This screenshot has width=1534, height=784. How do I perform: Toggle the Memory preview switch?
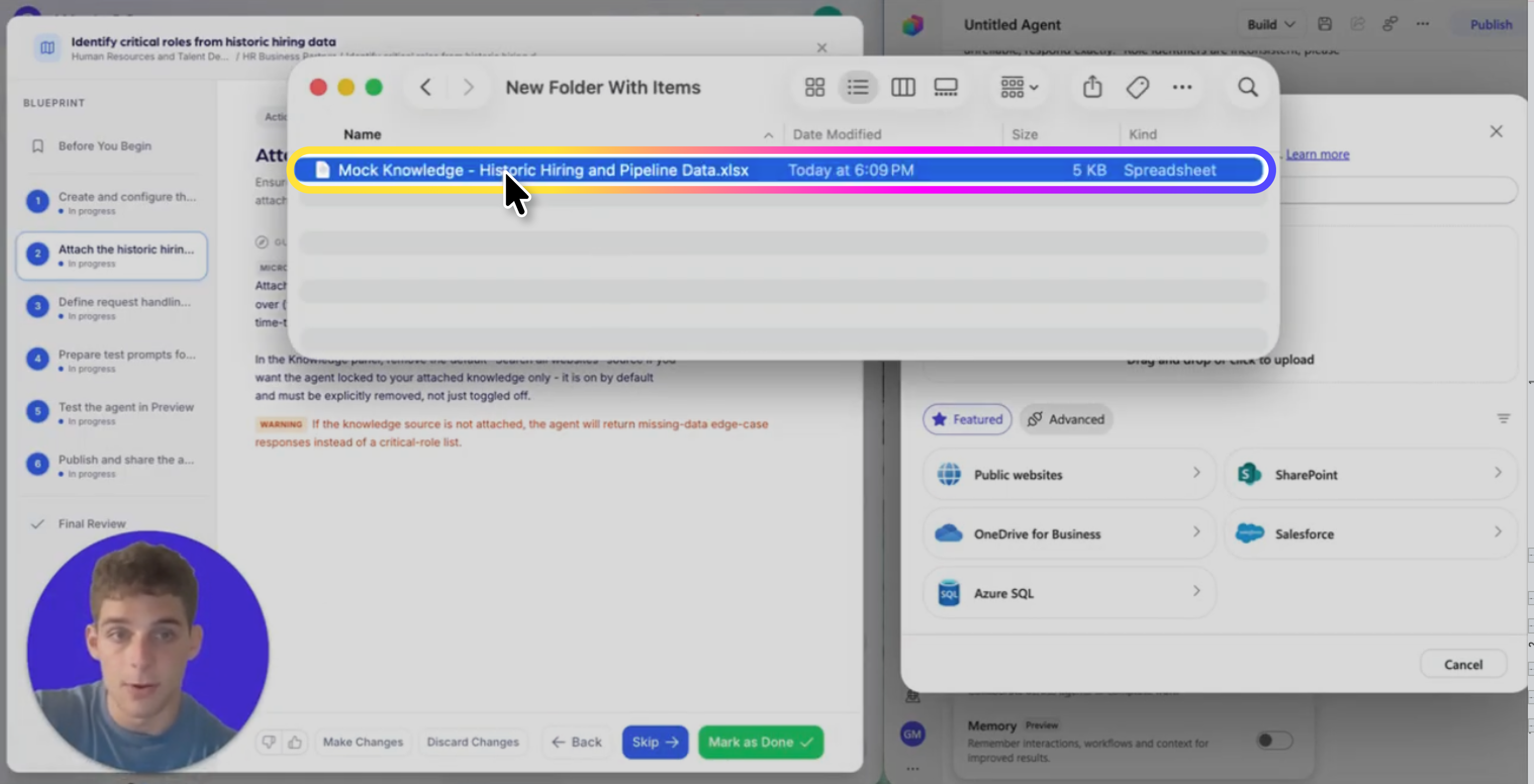click(1274, 741)
